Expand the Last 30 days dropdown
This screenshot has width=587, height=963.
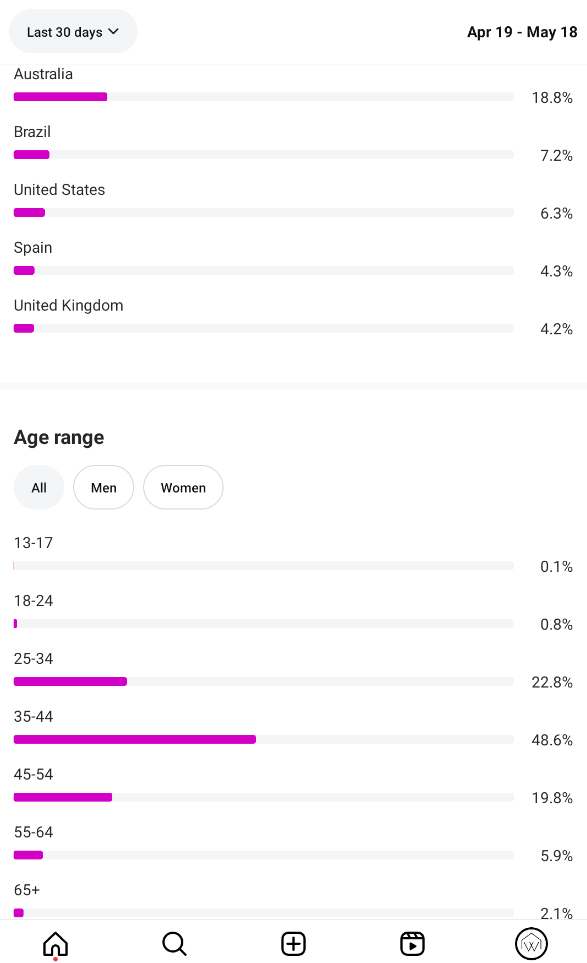click(73, 31)
